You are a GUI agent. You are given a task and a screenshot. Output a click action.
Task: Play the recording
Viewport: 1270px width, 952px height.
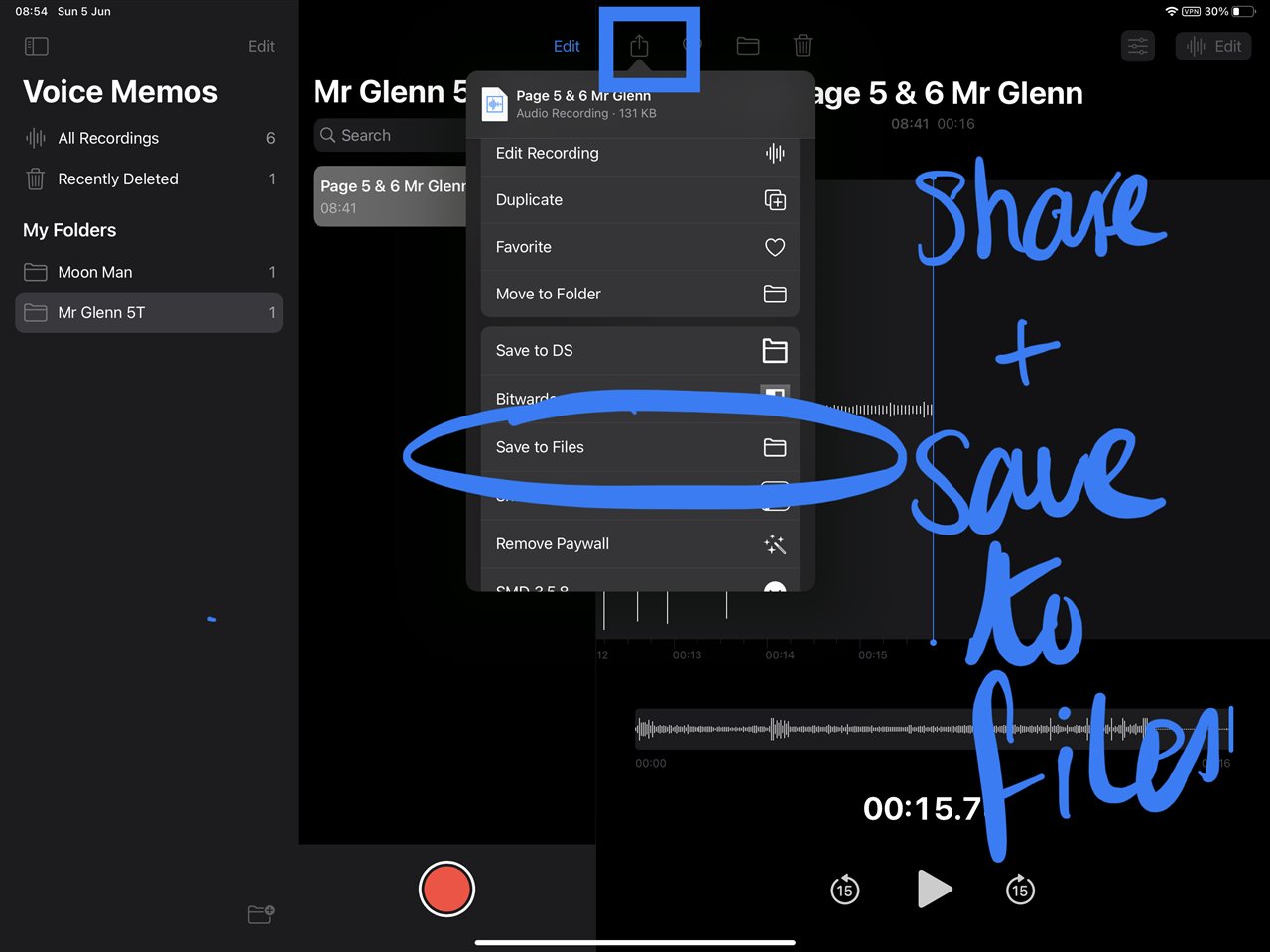click(x=934, y=890)
